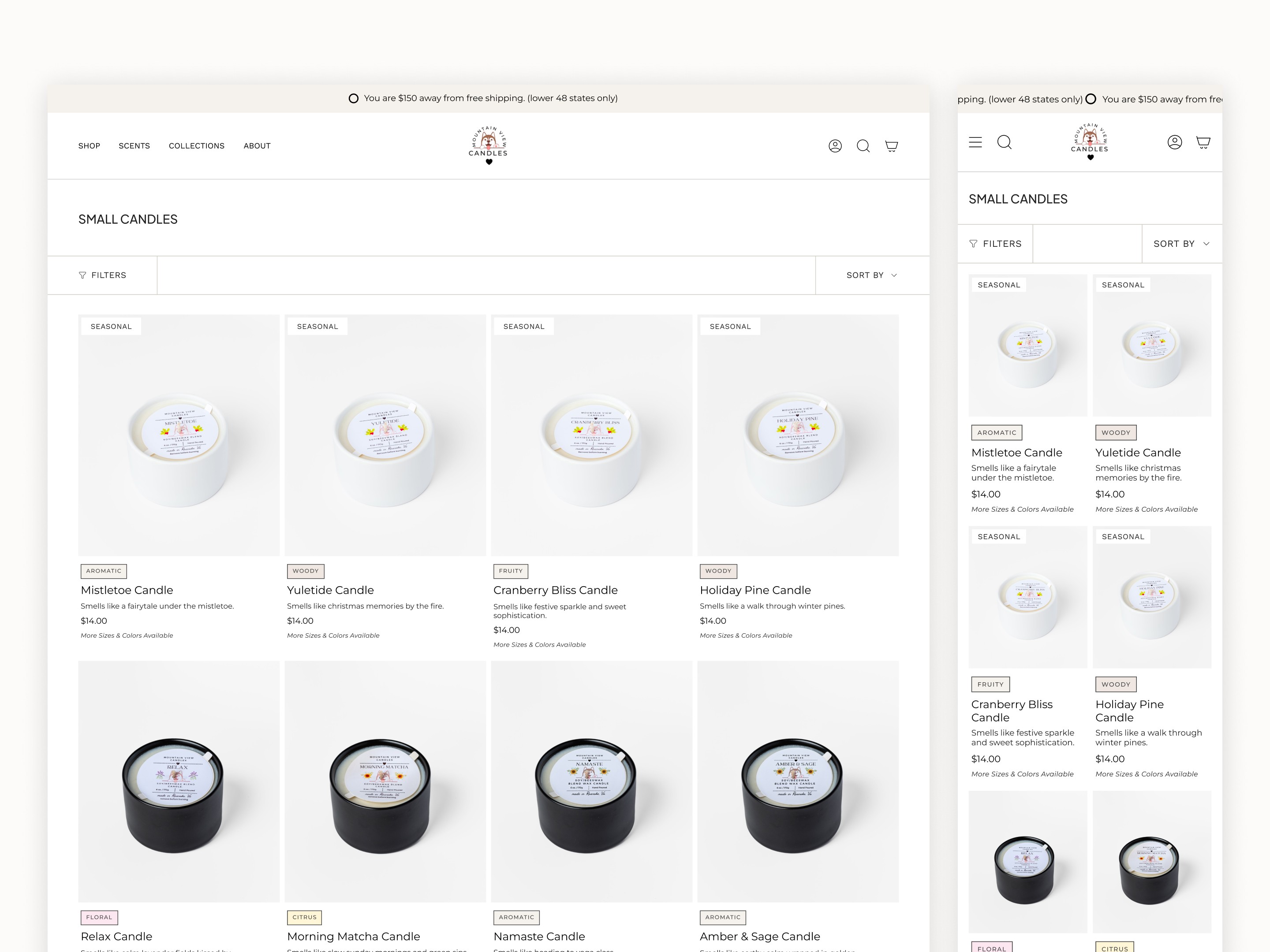Tap FRUITY tag in mobile view
The width and height of the screenshot is (1270, 952).
(990, 684)
